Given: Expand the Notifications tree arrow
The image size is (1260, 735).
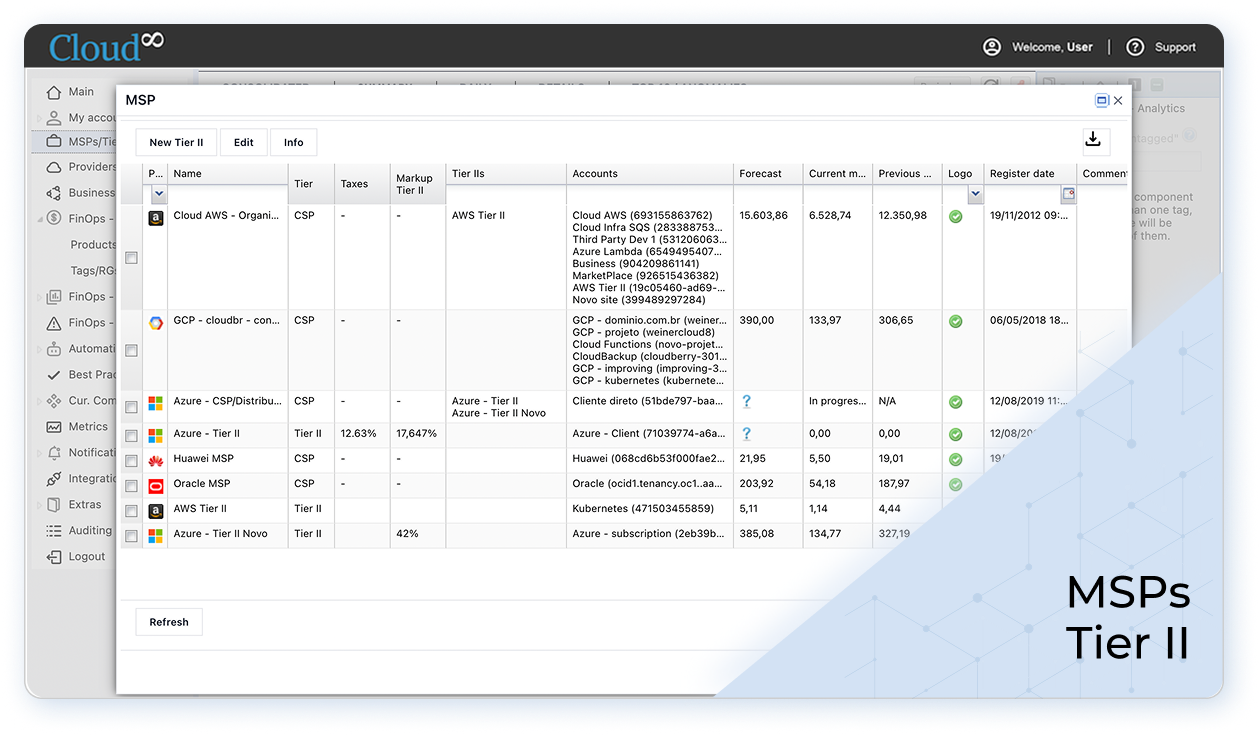Looking at the screenshot, I should 39,453.
